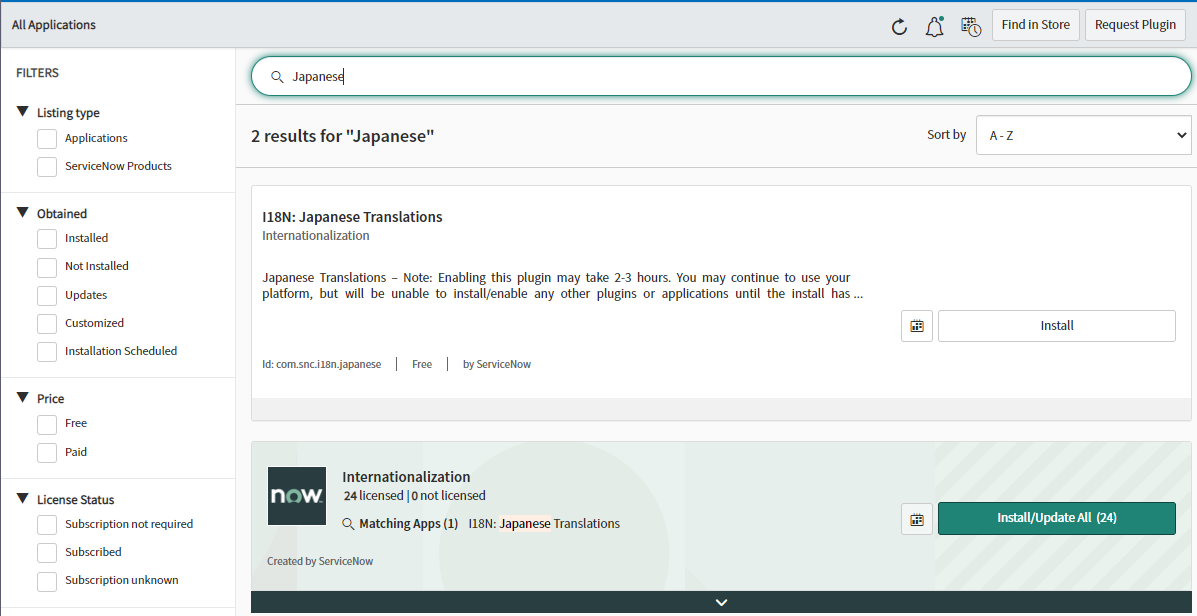Click the Id: com.snc.i18n.japanese text
The width and height of the screenshot is (1197, 616).
321,365
